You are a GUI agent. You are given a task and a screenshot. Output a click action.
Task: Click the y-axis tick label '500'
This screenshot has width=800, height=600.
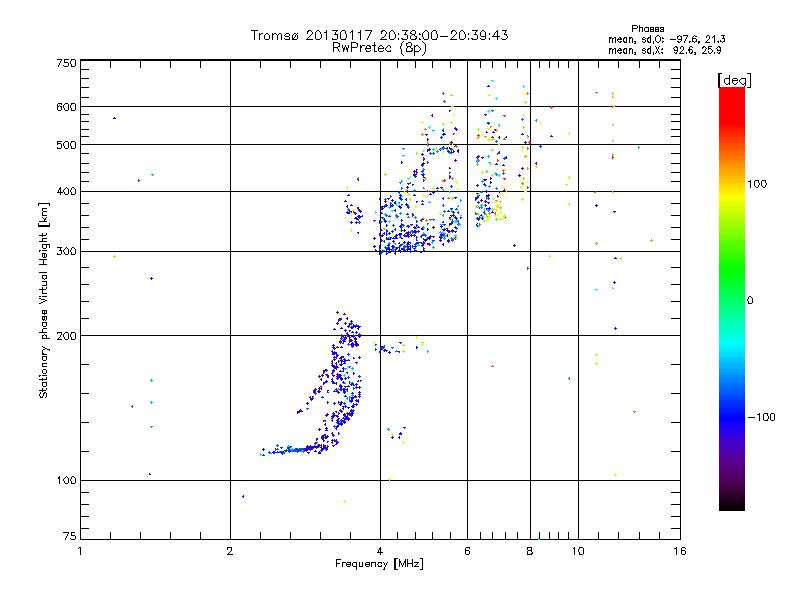tap(66, 145)
